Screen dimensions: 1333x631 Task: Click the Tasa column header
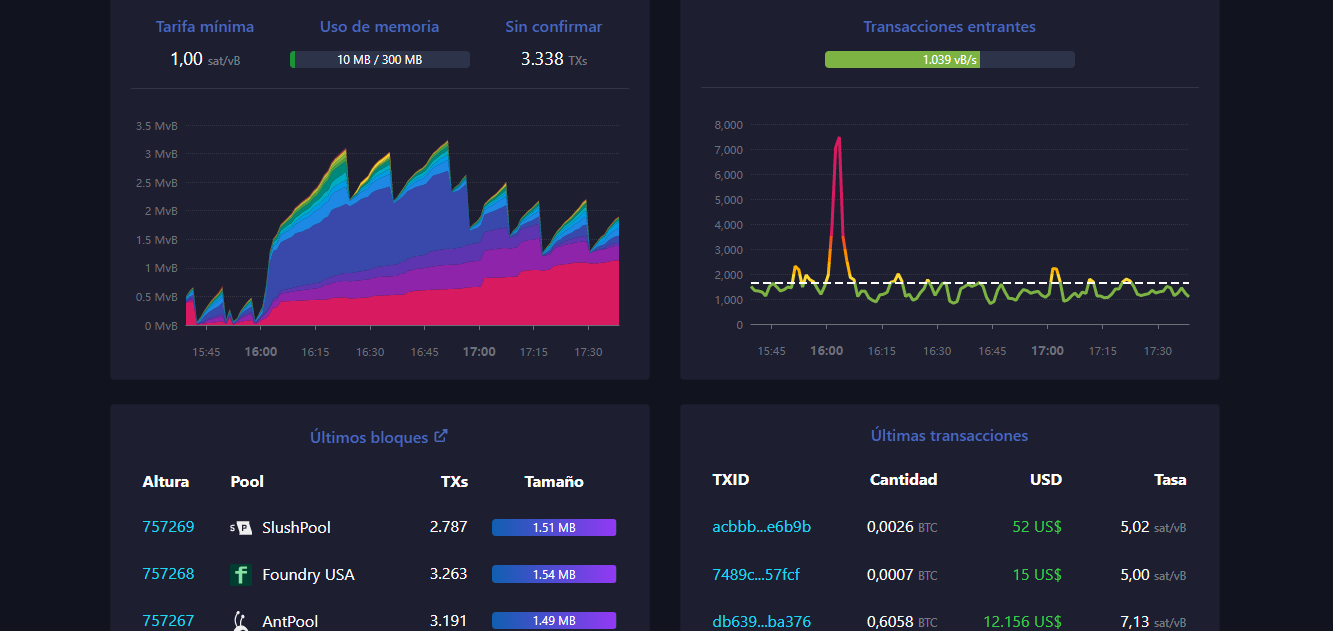[1170, 479]
